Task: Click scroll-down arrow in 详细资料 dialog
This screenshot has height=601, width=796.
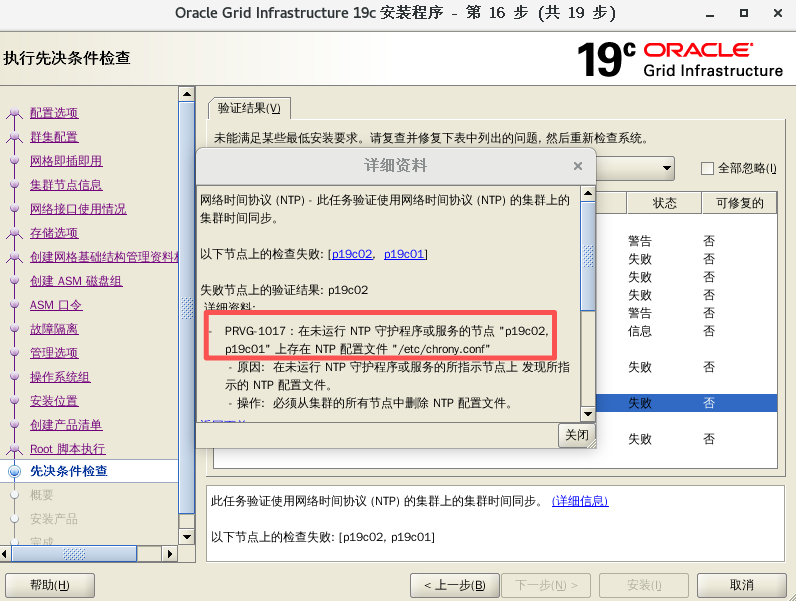Action: coord(588,414)
